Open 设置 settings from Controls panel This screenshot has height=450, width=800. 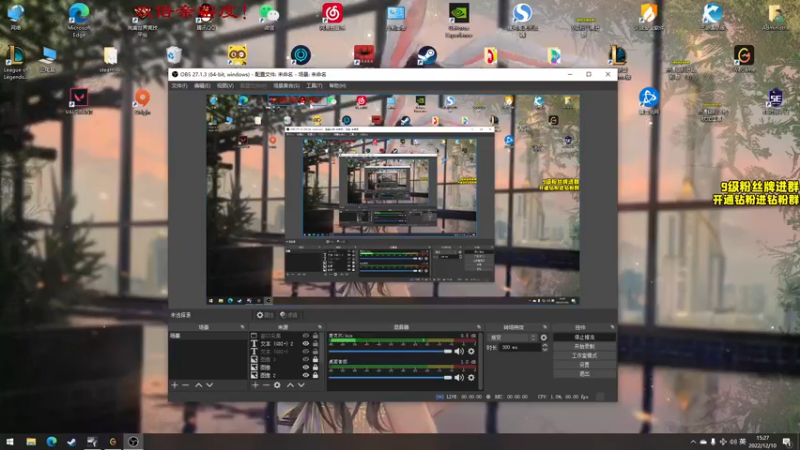(584, 365)
